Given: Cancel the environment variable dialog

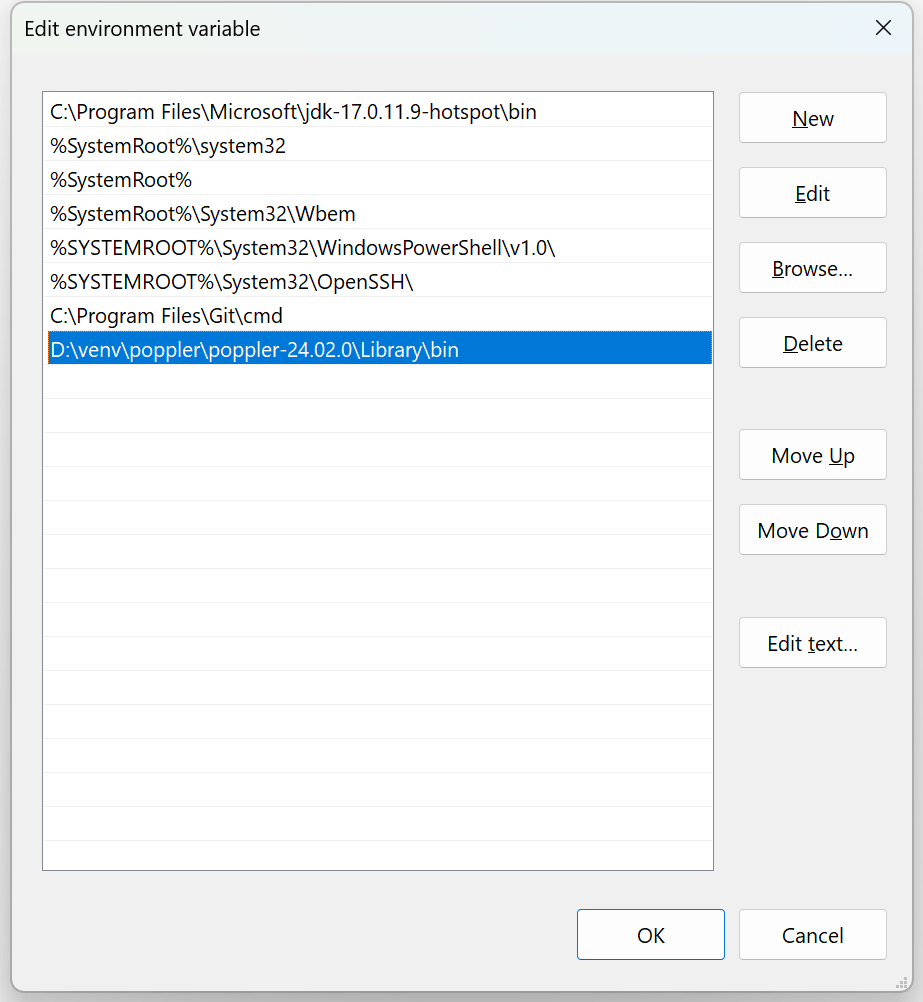Looking at the screenshot, I should pos(812,936).
